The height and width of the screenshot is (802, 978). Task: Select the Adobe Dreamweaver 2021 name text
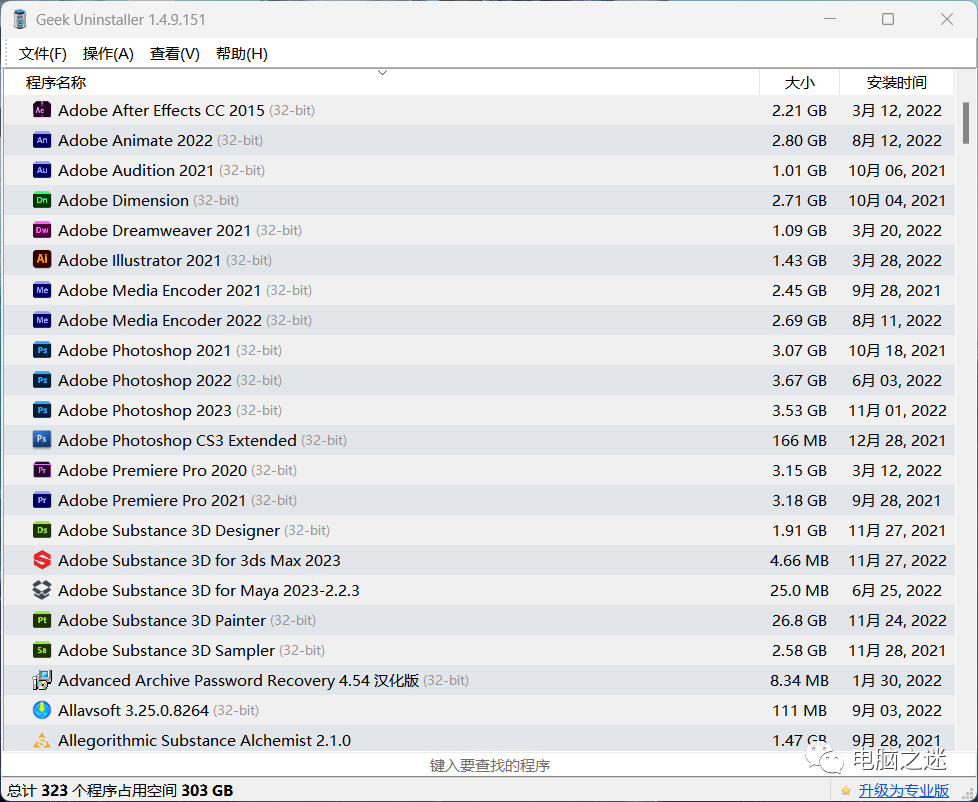point(155,230)
